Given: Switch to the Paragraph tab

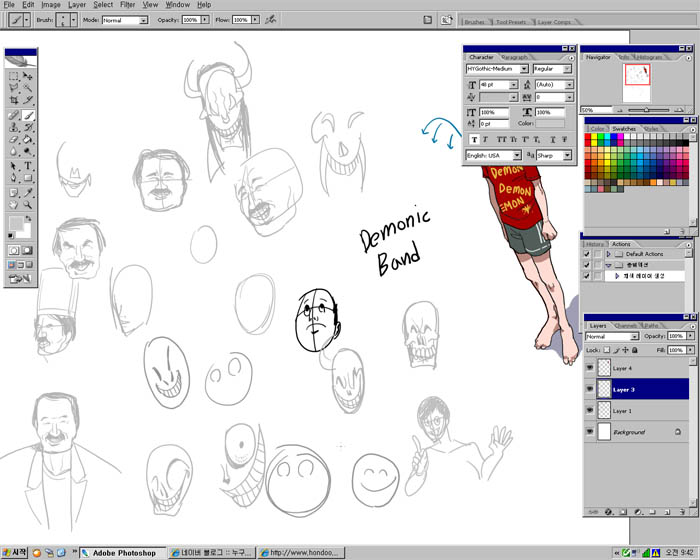Looking at the screenshot, I should (514, 57).
